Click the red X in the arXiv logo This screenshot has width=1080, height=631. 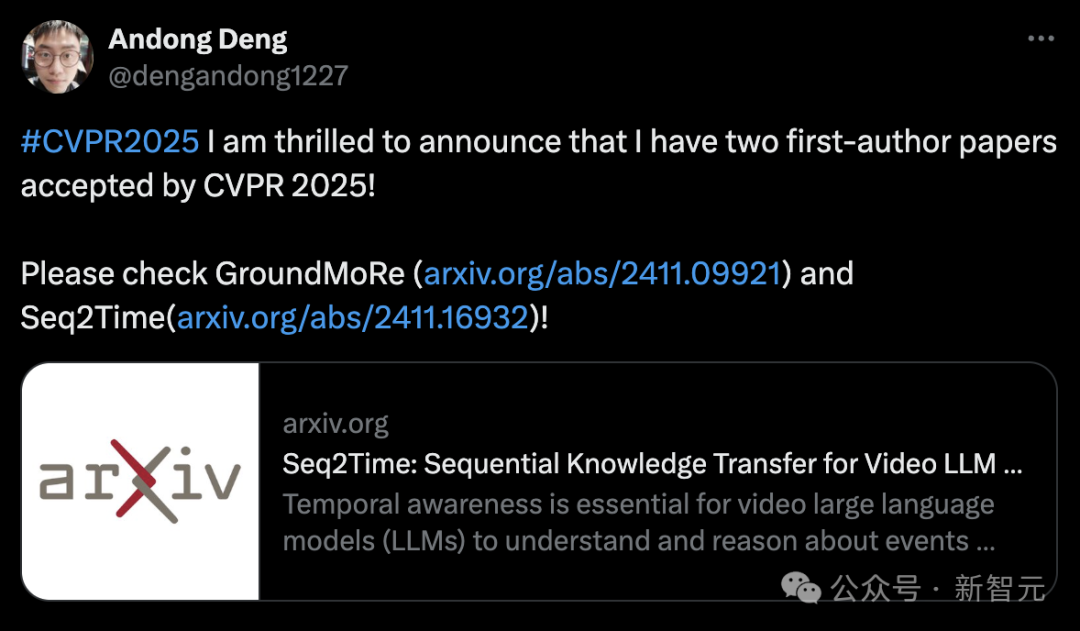[141, 478]
